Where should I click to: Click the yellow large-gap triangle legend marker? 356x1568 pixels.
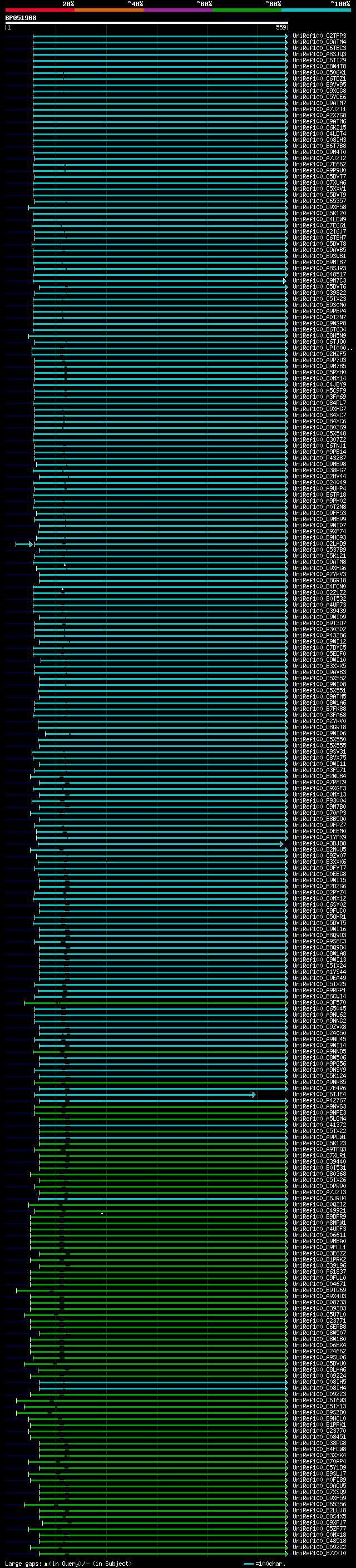pos(46,1564)
